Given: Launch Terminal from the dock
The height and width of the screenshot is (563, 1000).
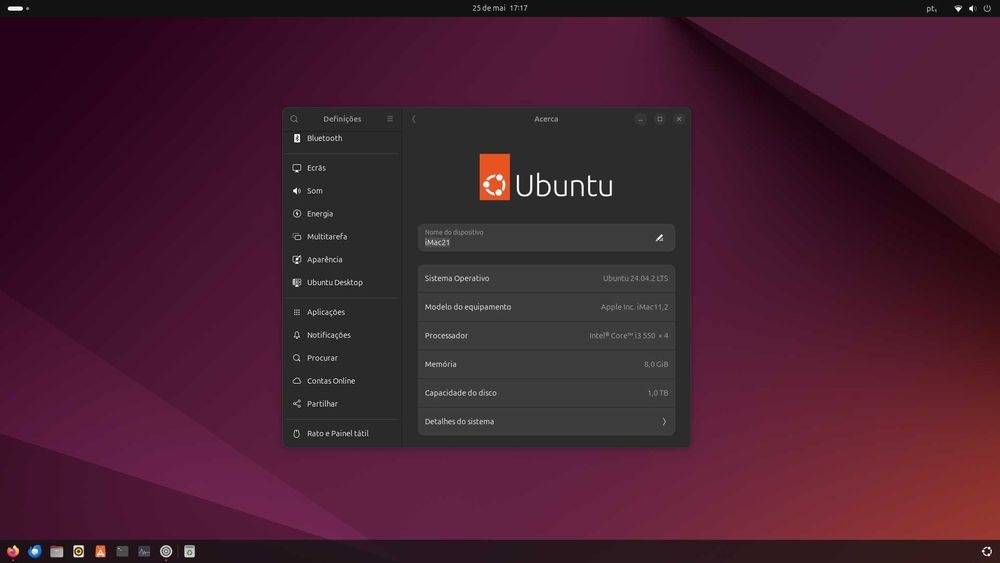Looking at the screenshot, I should pos(122,552).
